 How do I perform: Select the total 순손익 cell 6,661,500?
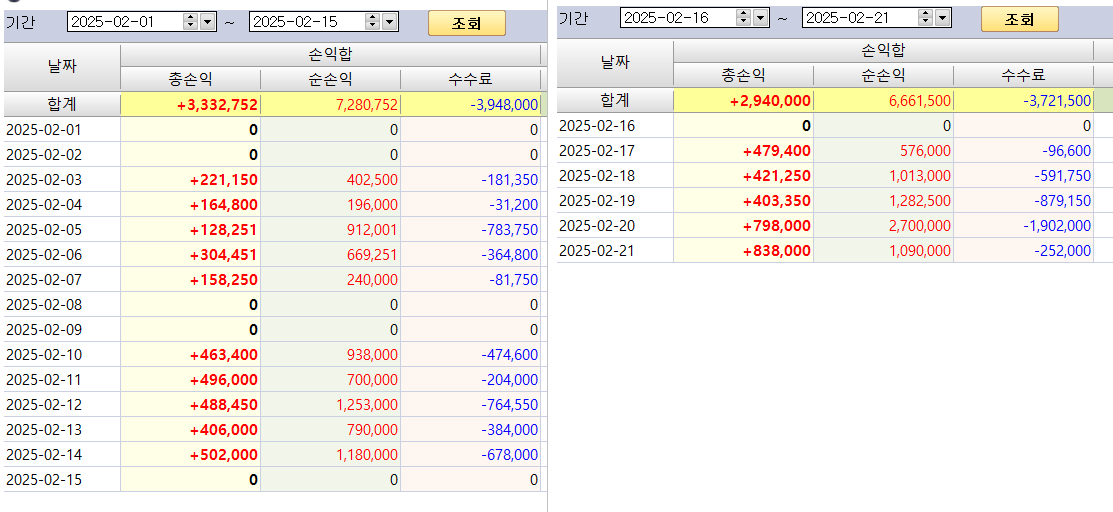click(x=883, y=100)
